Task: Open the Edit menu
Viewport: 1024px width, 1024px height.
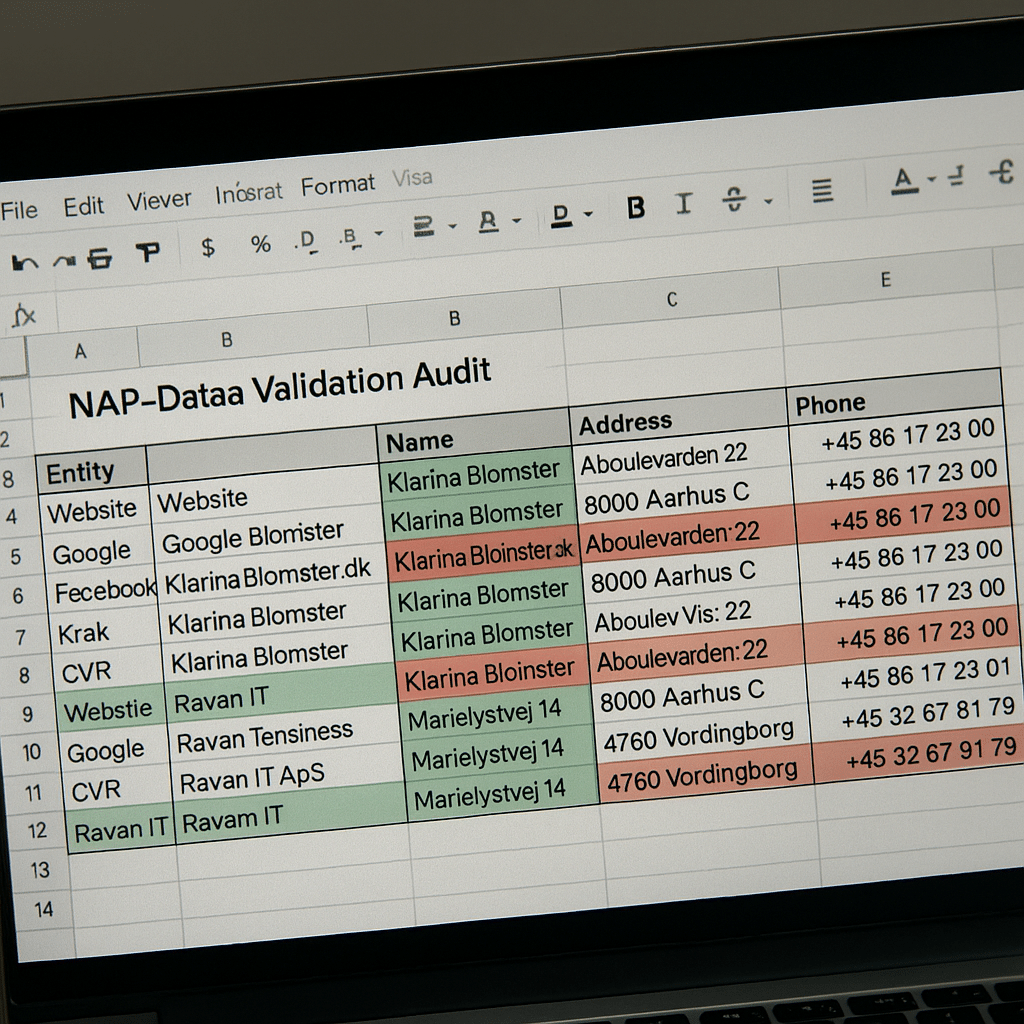Action: 83,207
